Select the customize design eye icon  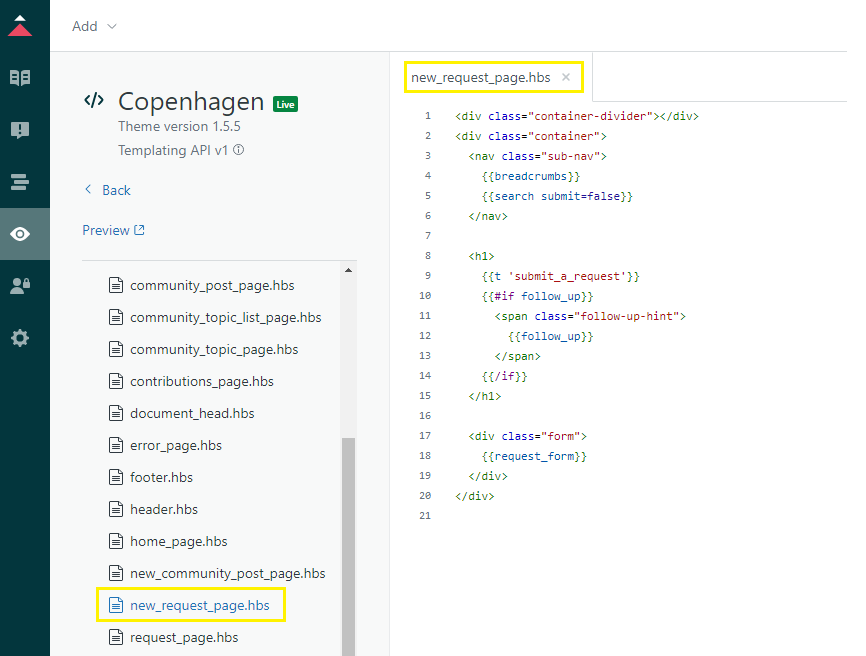20,234
